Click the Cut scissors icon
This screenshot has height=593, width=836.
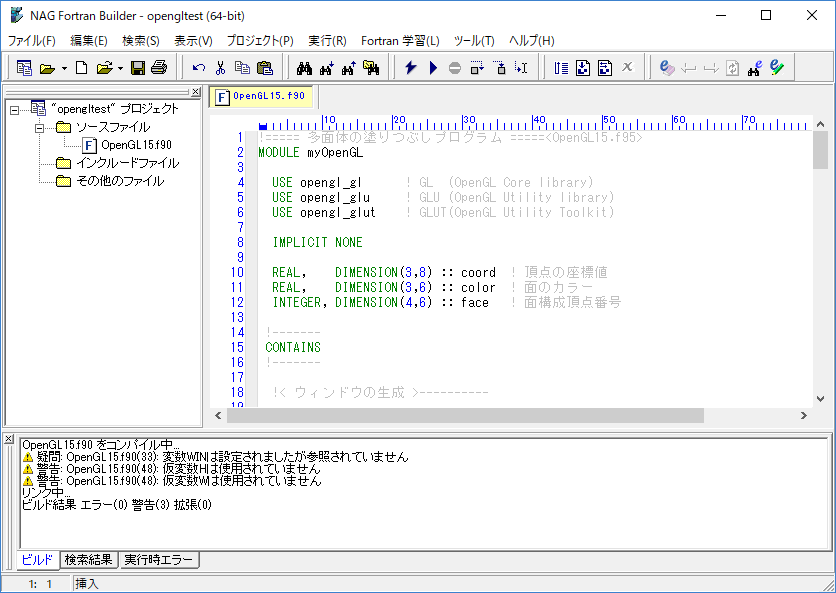(x=220, y=68)
